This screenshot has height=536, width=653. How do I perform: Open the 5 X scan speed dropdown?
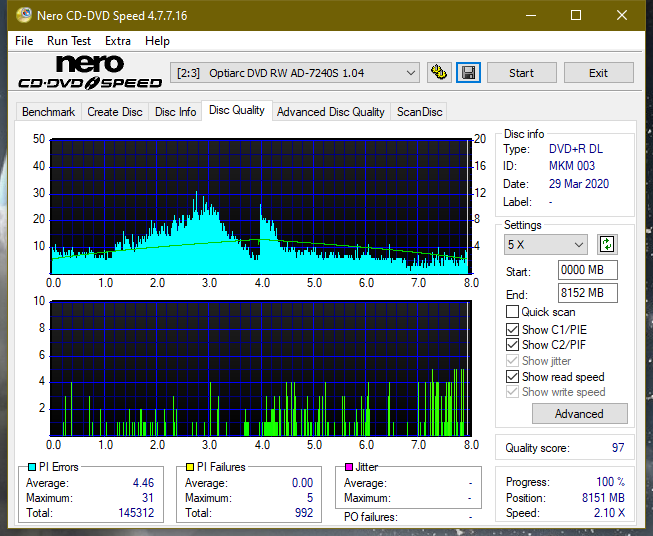[545, 244]
